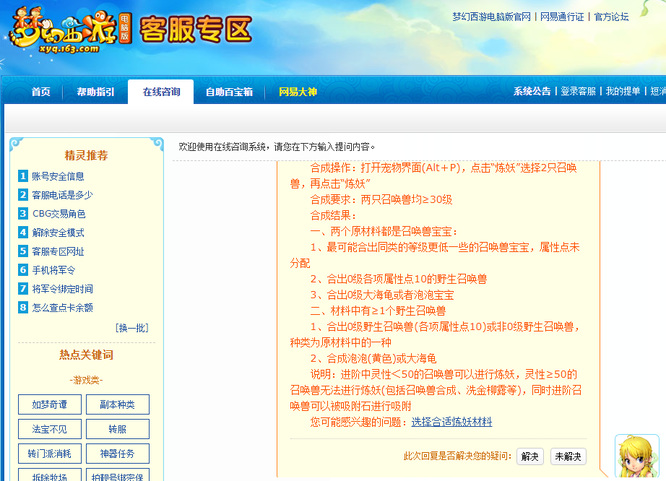The width and height of the screenshot is (666, 481).
Task: Open 解除安全模式 question
Action: 58,232
